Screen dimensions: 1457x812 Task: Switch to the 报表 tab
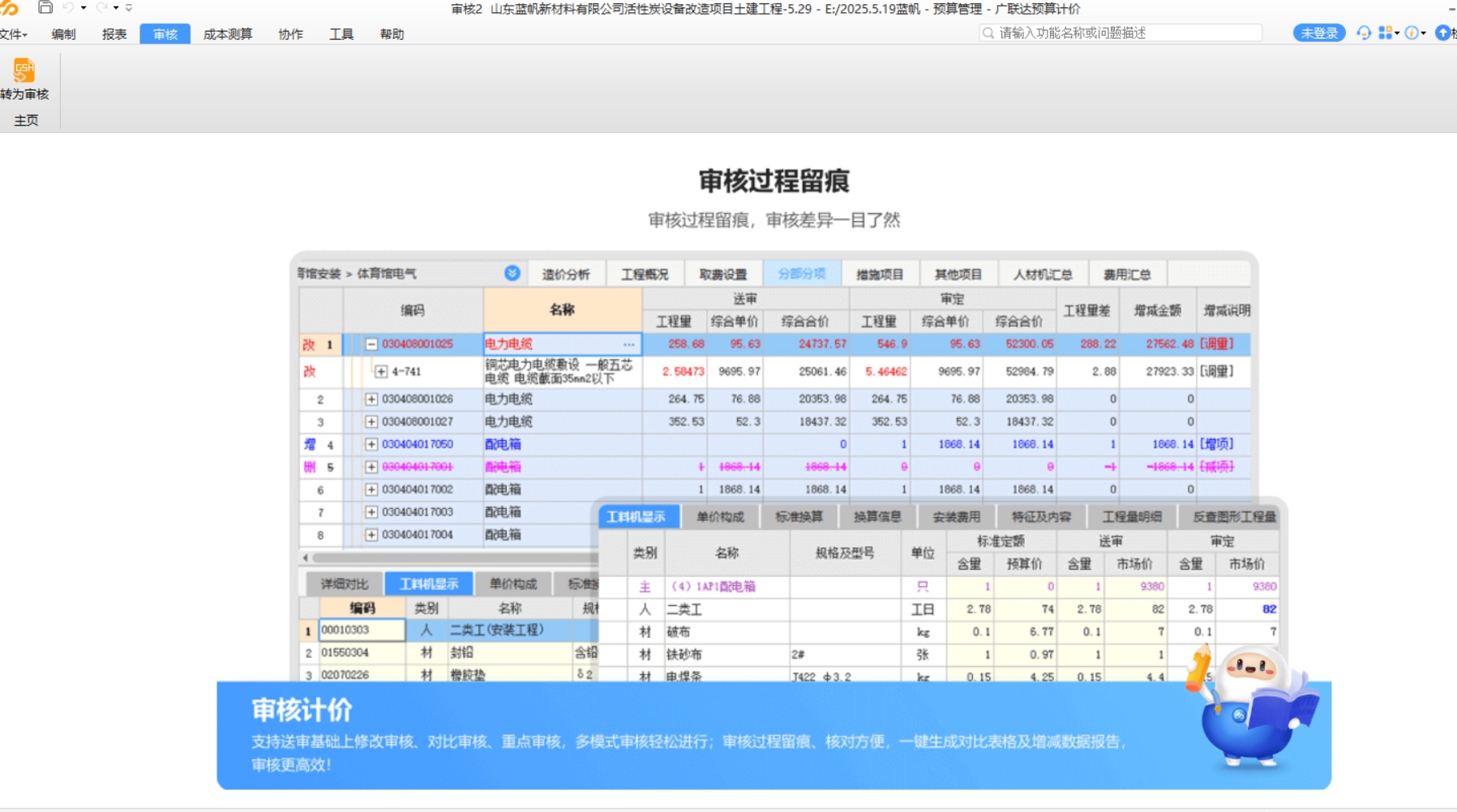pos(114,34)
